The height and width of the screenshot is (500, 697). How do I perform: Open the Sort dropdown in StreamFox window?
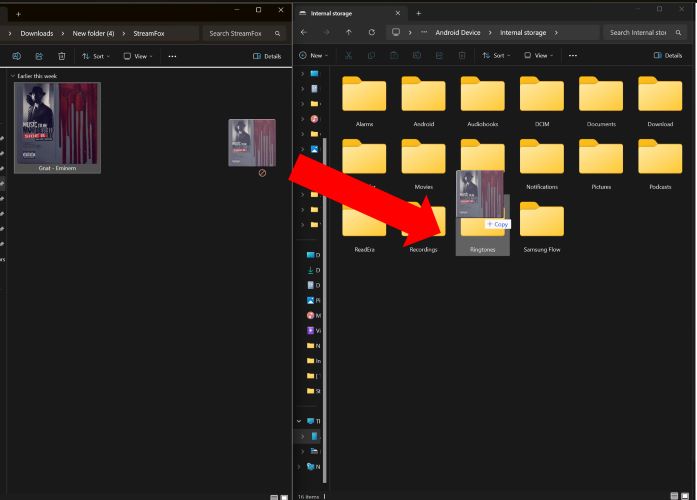pos(97,56)
